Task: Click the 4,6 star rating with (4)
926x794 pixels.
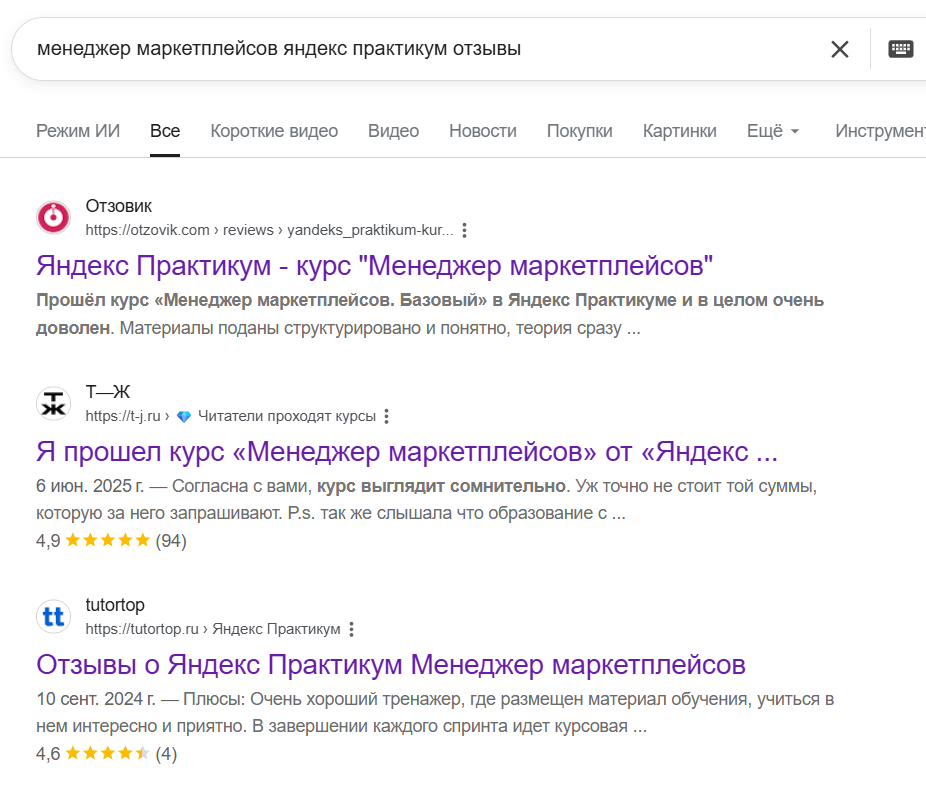Action: [106, 753]
